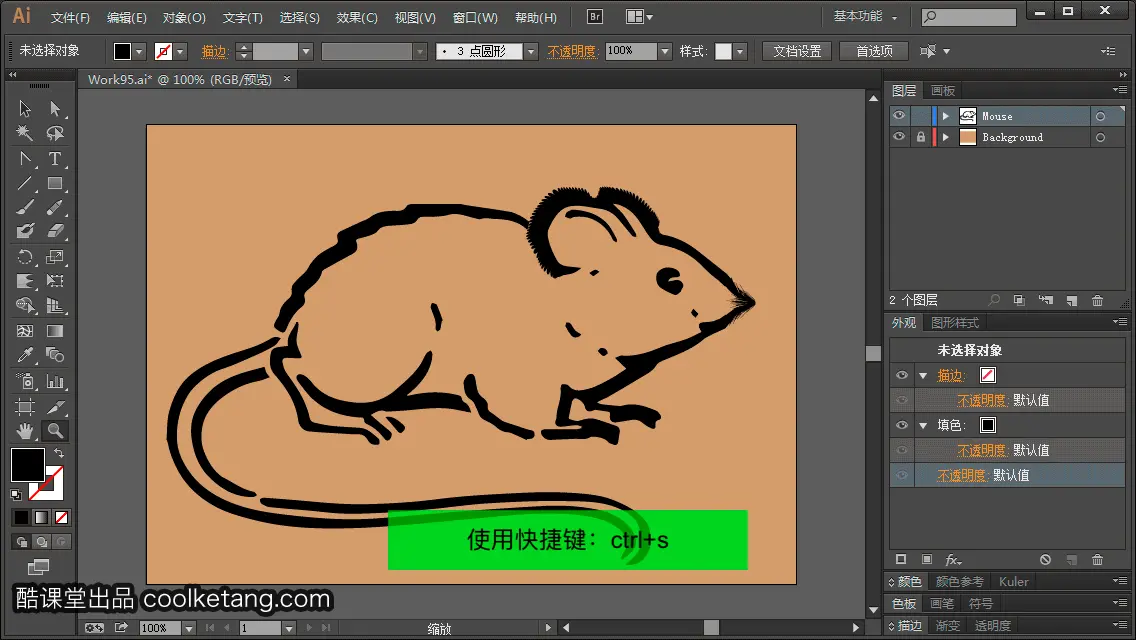Open the workspace switcher dropdown

point(865,17)
